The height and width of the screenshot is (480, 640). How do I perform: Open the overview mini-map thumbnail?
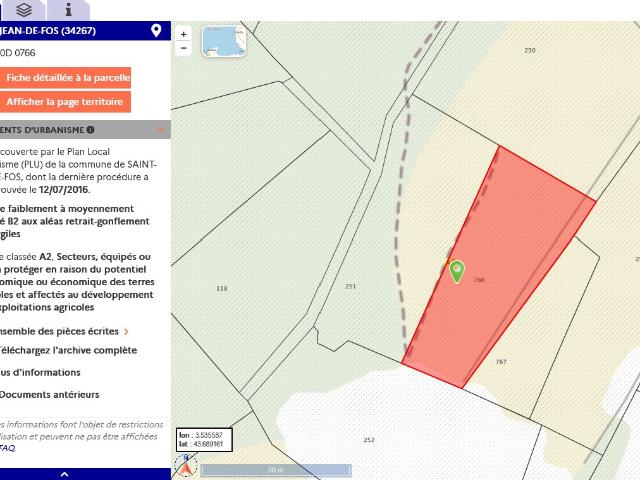click(224, 41)
